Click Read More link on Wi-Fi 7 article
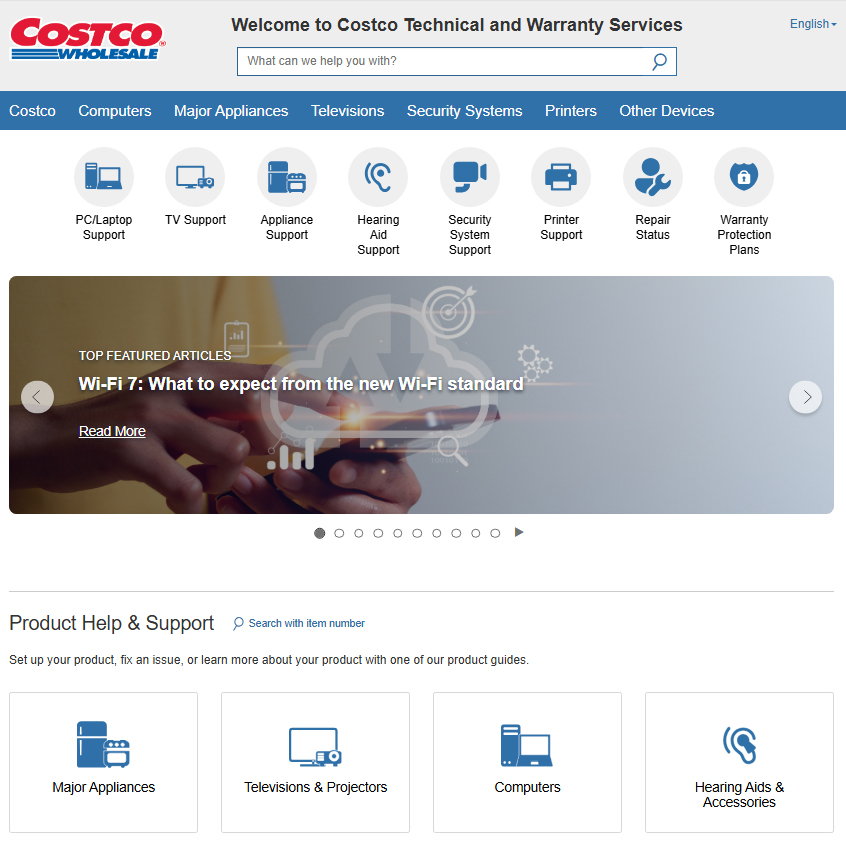Screen dimensions: 846x846 (x=112, y=431)
